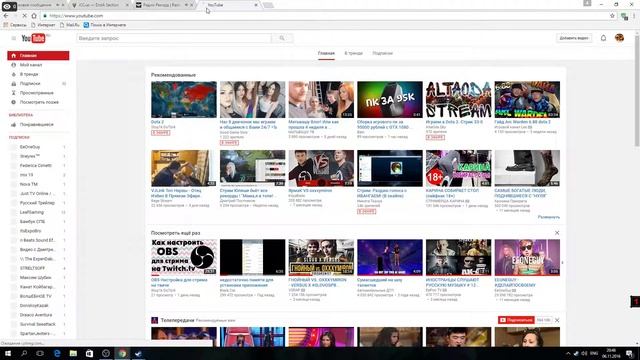This screenshot has width=640, height=360.
Task: Click the browser back arrow
Action: click(6, 16)
